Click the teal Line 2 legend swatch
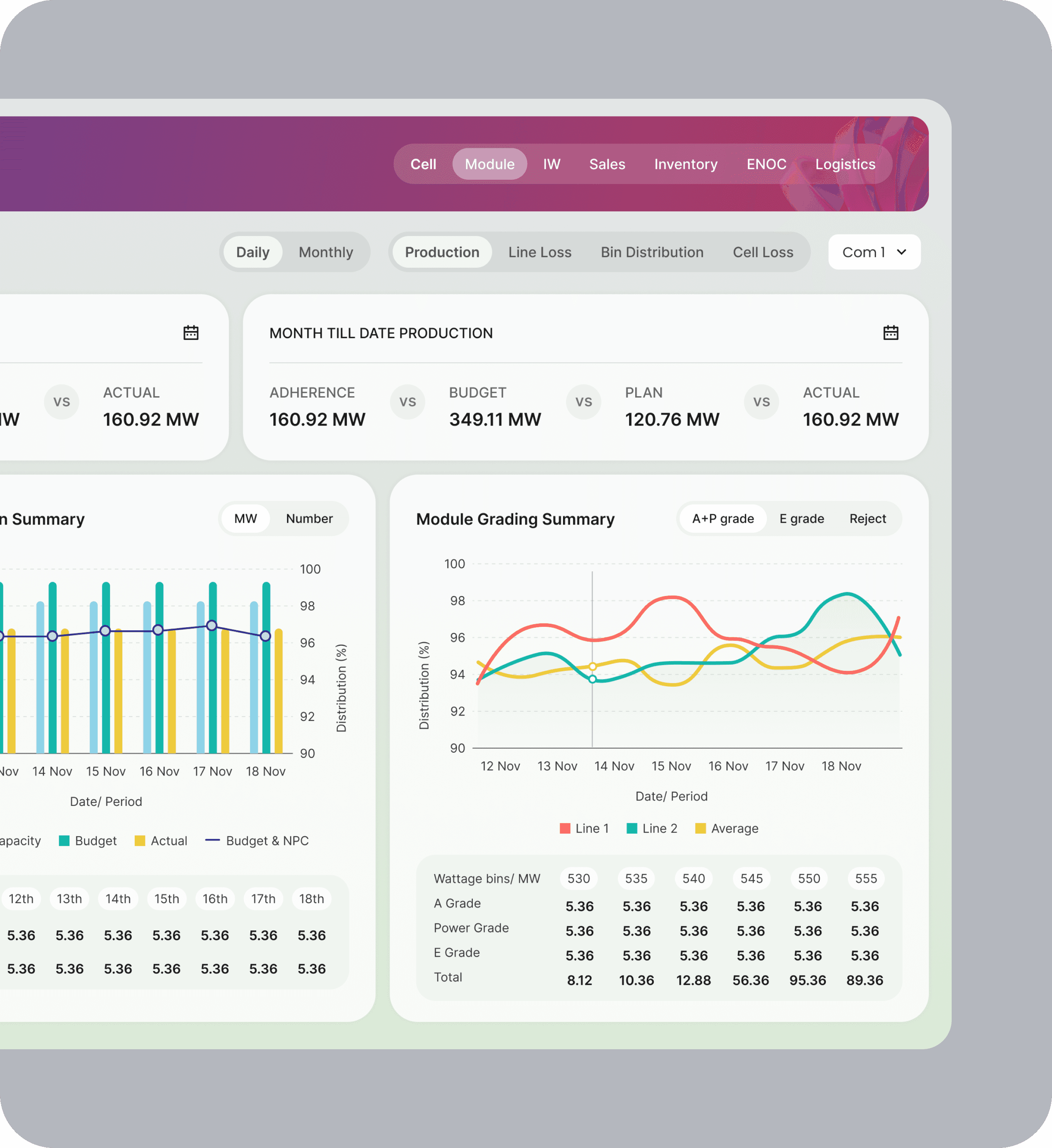 click(632, 829)
